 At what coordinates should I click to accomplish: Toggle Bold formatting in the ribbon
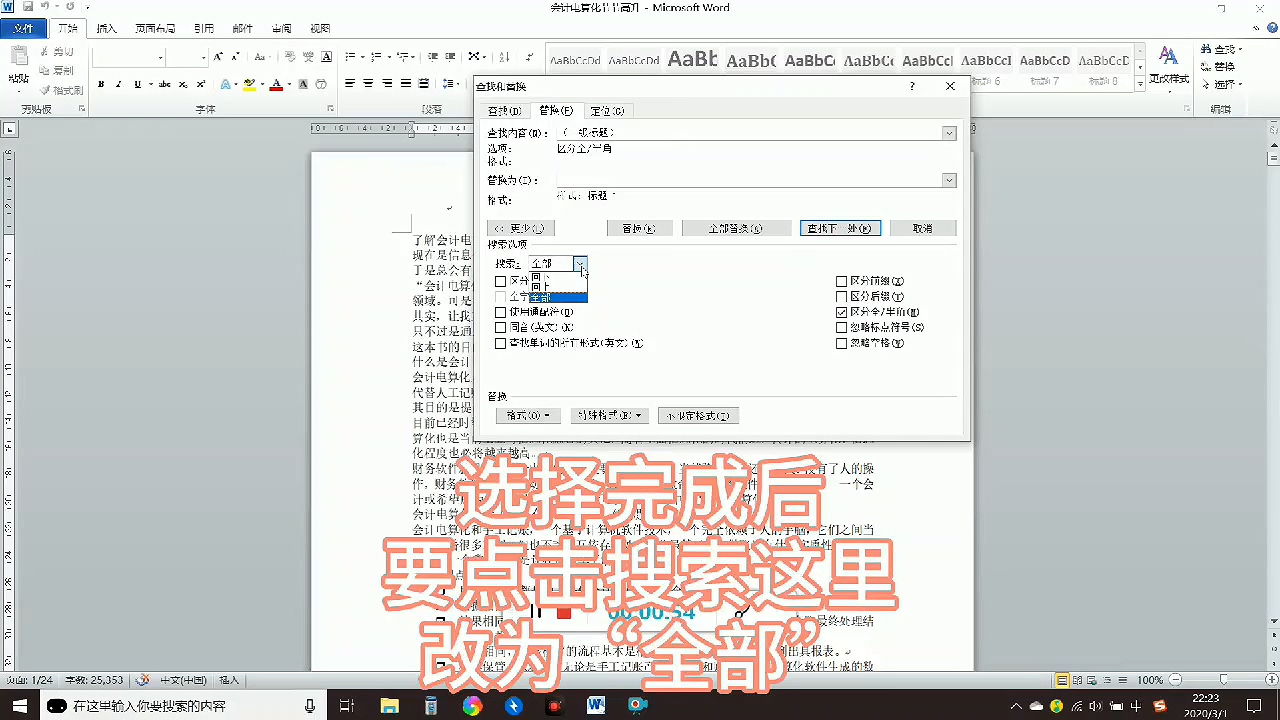pos(101,84)
